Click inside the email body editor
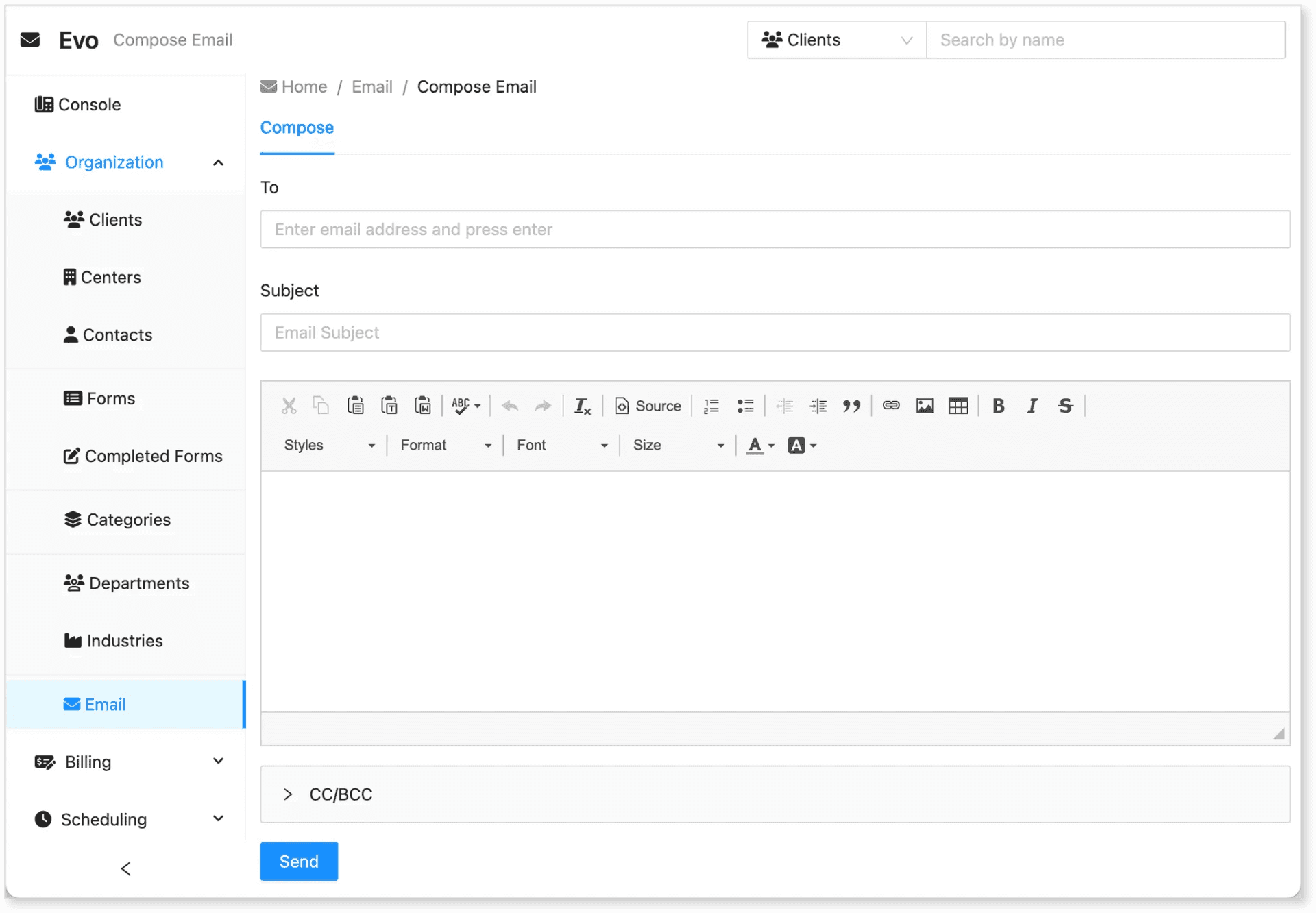The width and height of the screenshot is (1316, 913). coord(775,591)
